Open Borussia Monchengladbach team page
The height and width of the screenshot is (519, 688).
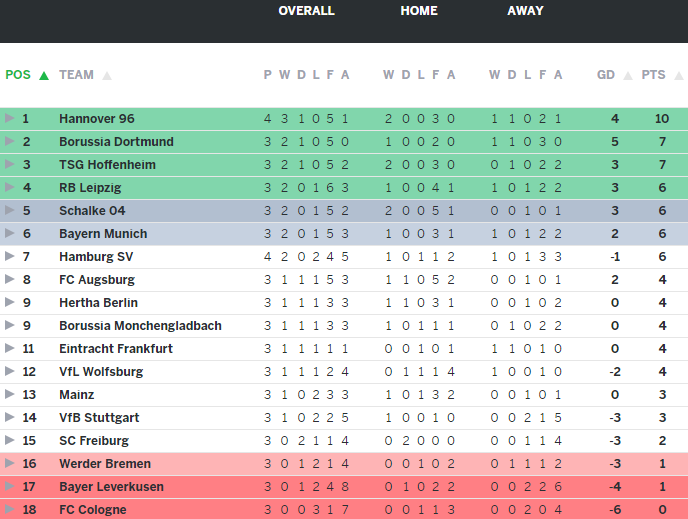140,326
